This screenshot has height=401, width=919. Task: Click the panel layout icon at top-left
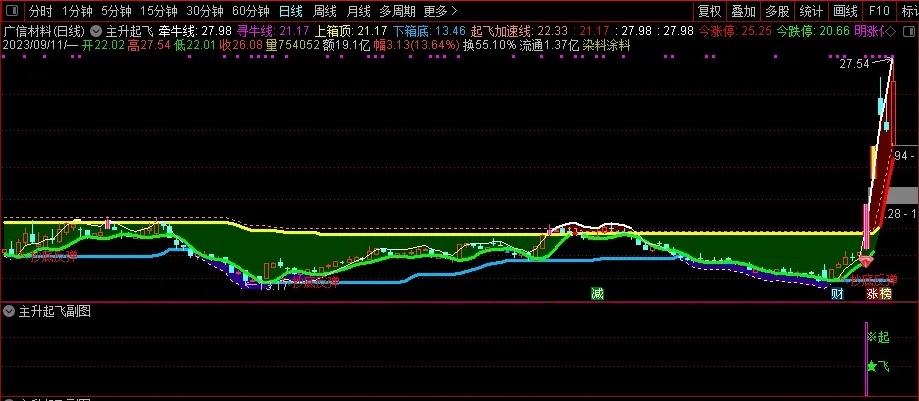click(12, 11)
